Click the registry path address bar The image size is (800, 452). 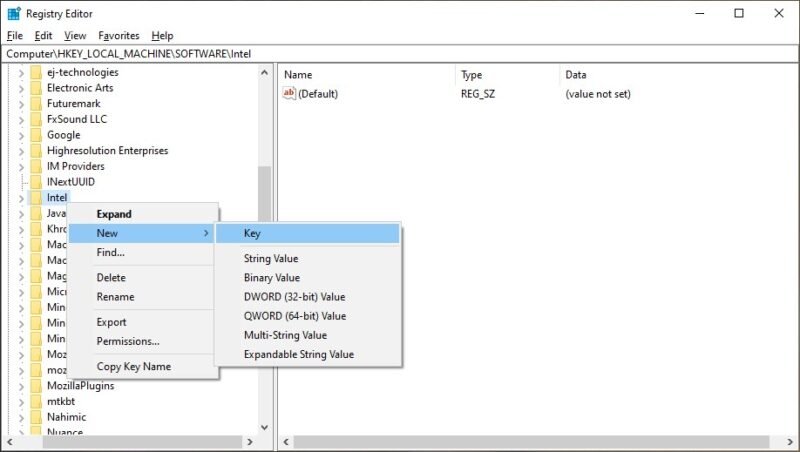point(400,53)
